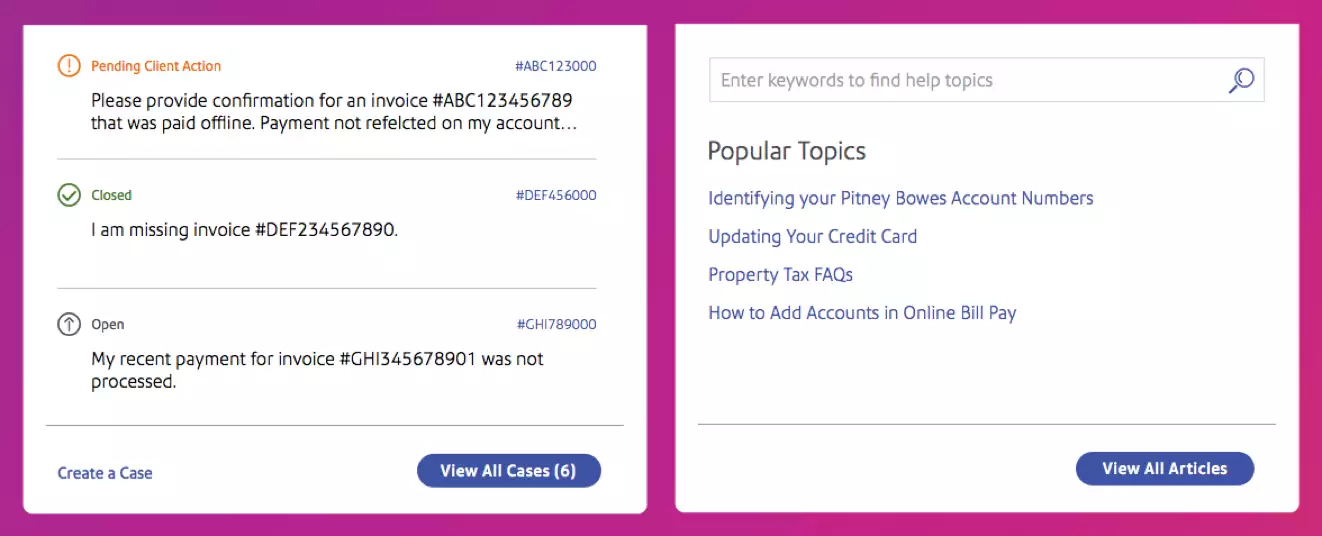Click the magnifying glass search icon
This screenshot has width=1322, height=536.
pyautogui.click(x=1241, y=80)
